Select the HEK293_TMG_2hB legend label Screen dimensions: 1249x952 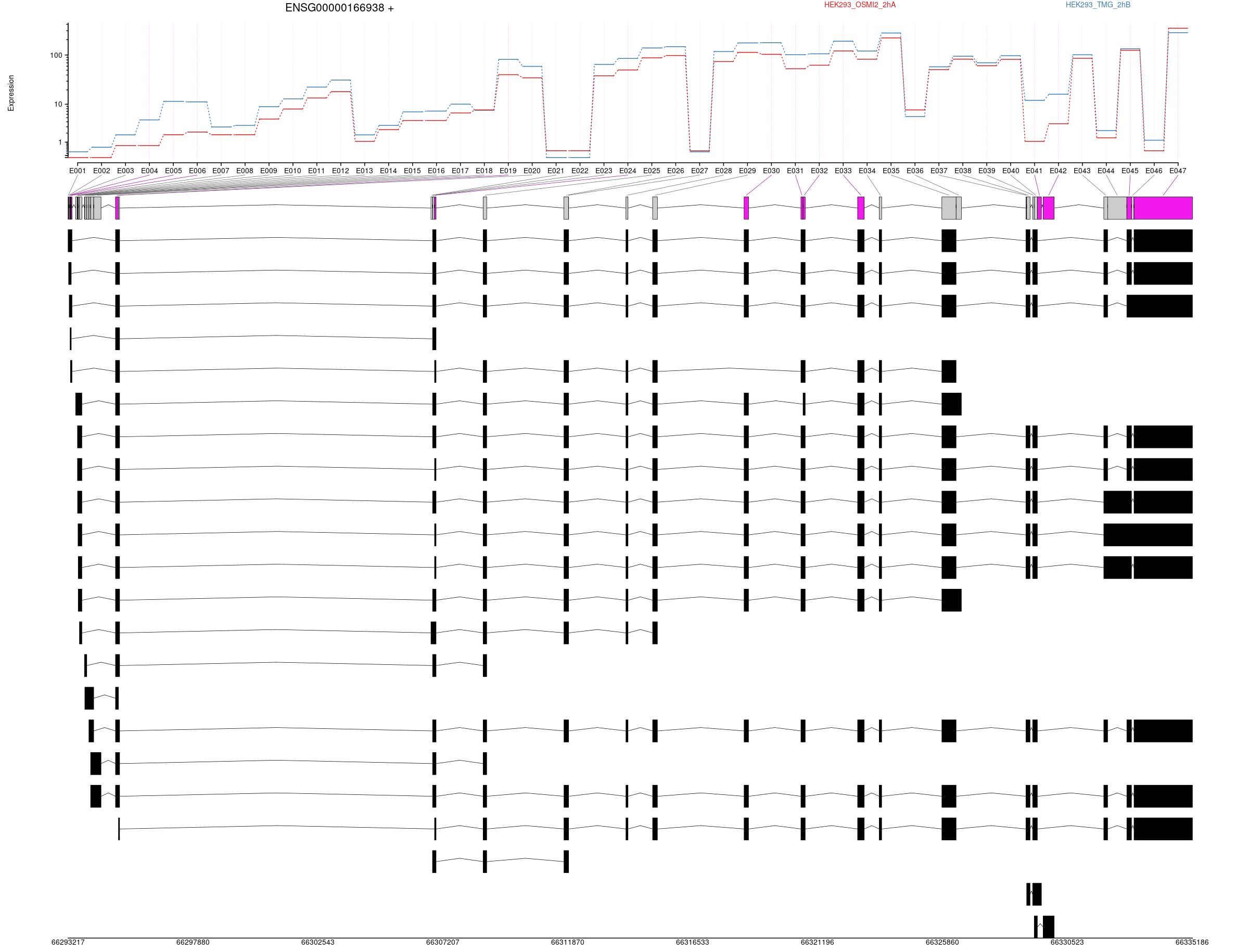point(1098,5)
